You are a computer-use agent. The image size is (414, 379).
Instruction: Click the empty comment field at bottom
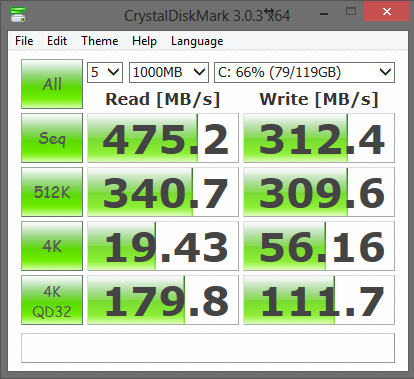[x=208, y=348]
